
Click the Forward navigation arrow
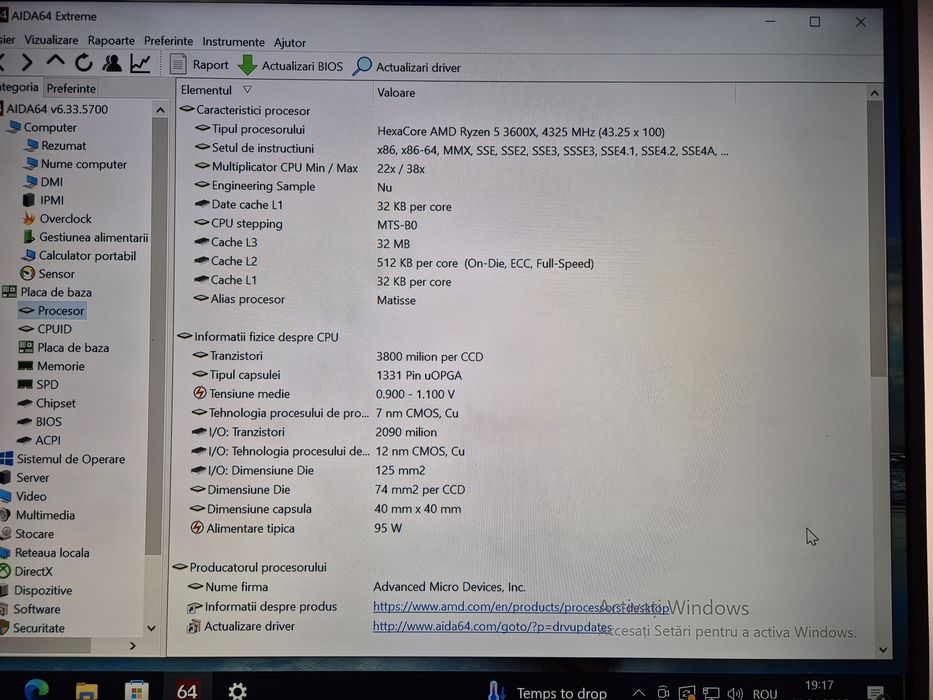26,62
